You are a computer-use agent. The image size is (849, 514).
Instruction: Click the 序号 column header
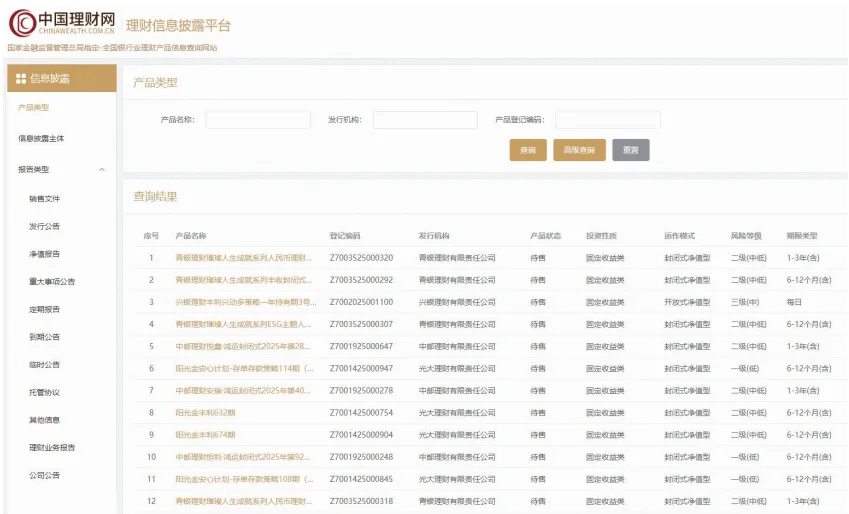[x=151, y=236]
